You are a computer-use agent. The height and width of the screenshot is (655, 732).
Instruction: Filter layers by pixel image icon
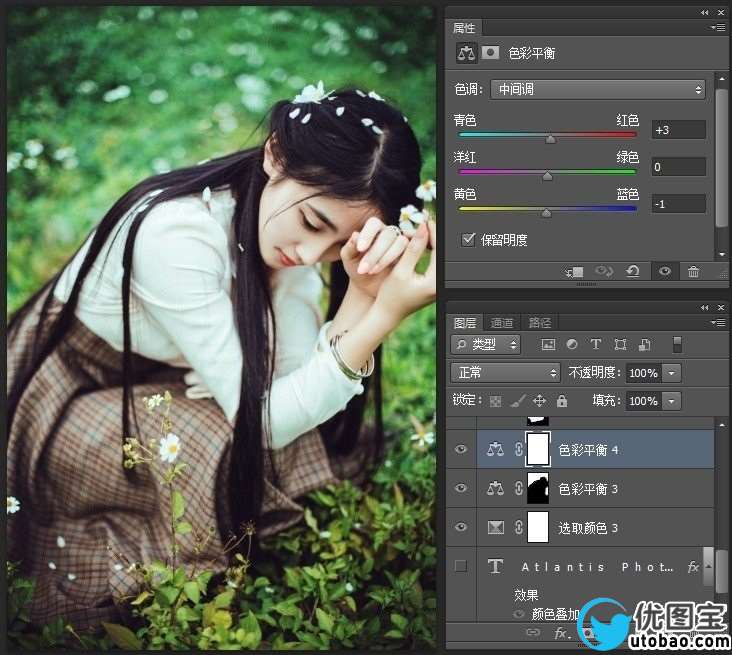pyautogui.click(x=548, y=345)
